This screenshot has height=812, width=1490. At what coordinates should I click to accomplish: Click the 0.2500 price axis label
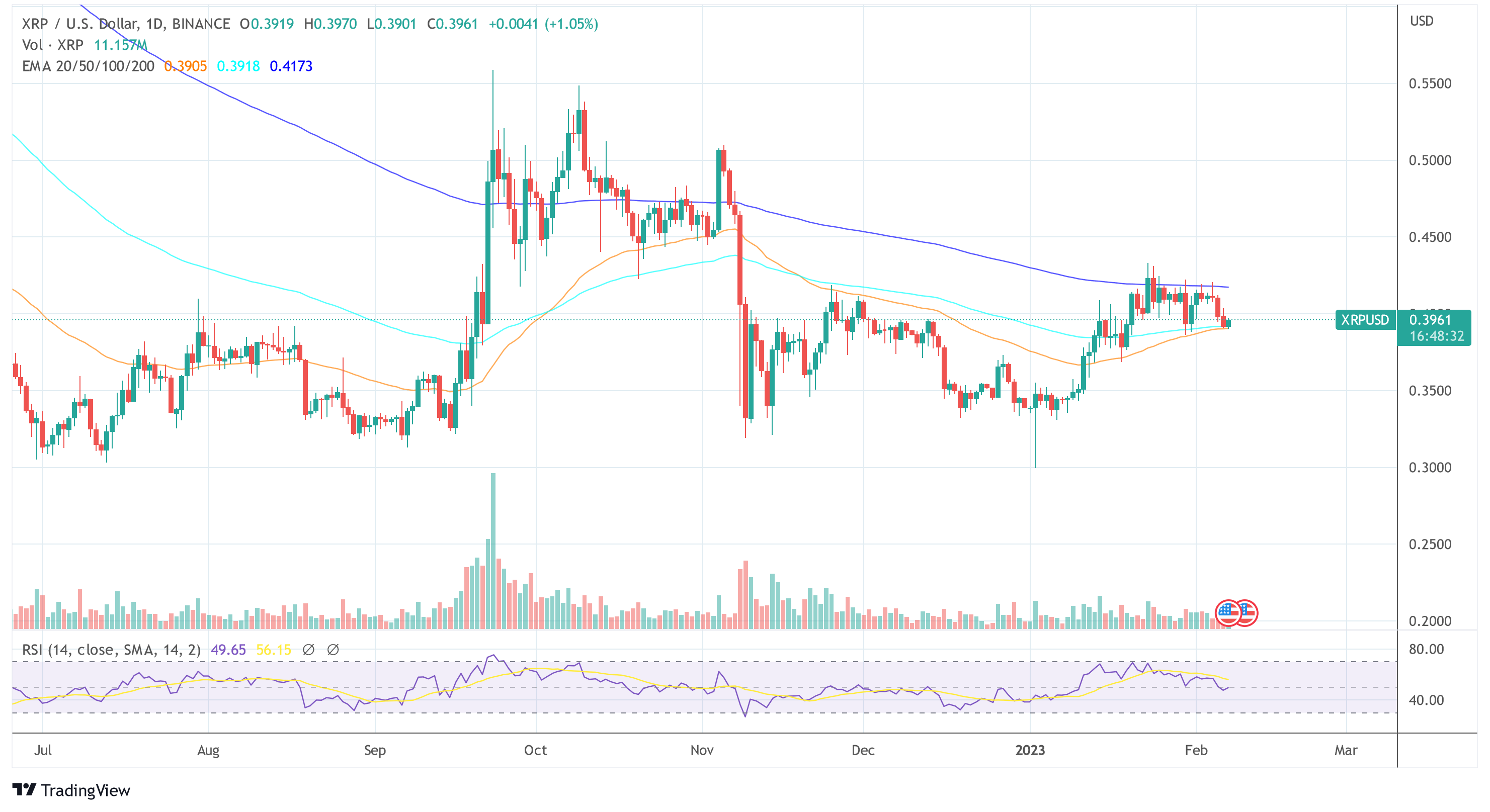[1430, 544]
